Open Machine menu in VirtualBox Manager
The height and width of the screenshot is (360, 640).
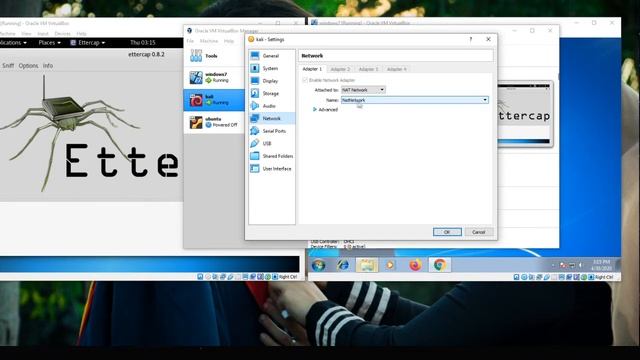tap(209, 41)
